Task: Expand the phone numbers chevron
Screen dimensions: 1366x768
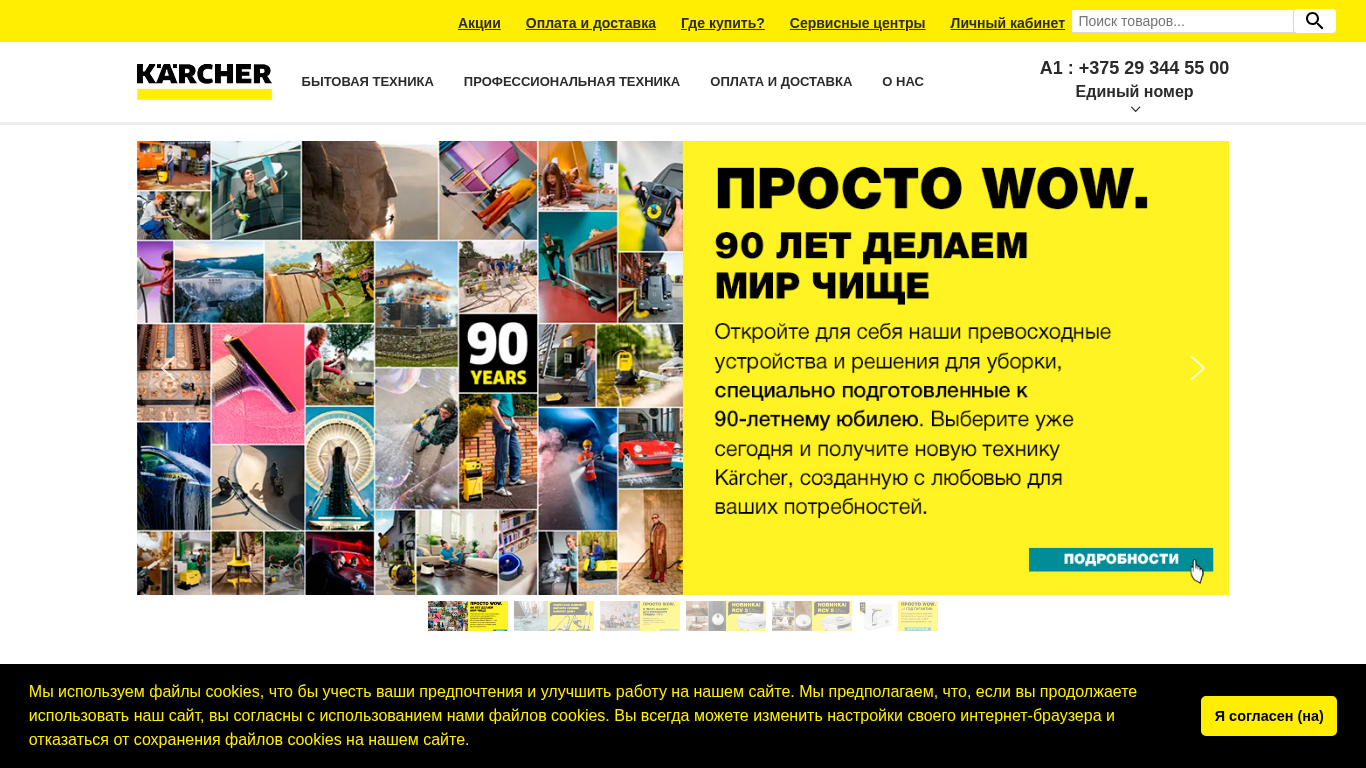Action: pyautogui.click(x=1135, y=109)
